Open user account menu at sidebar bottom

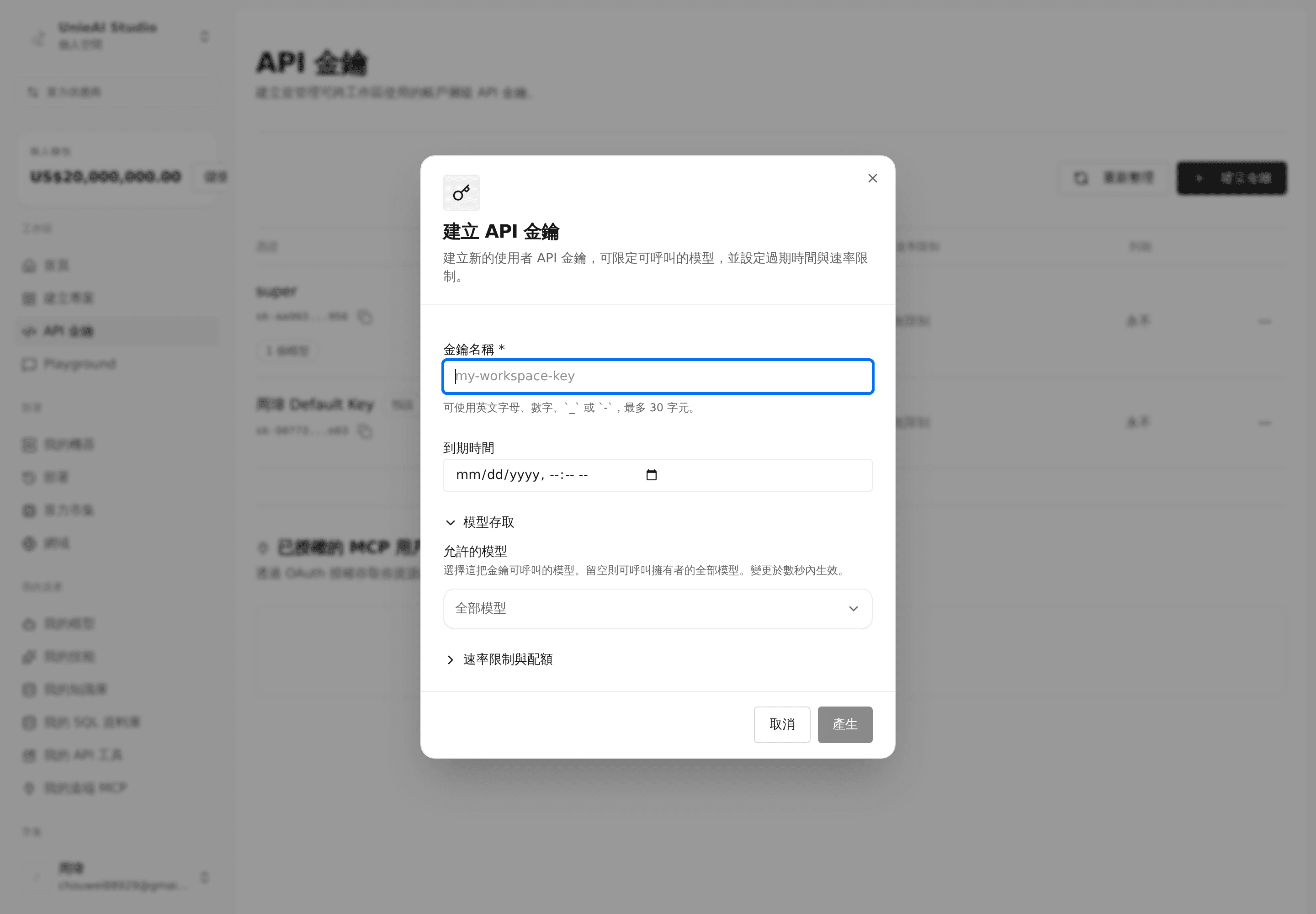coord(117,877)
